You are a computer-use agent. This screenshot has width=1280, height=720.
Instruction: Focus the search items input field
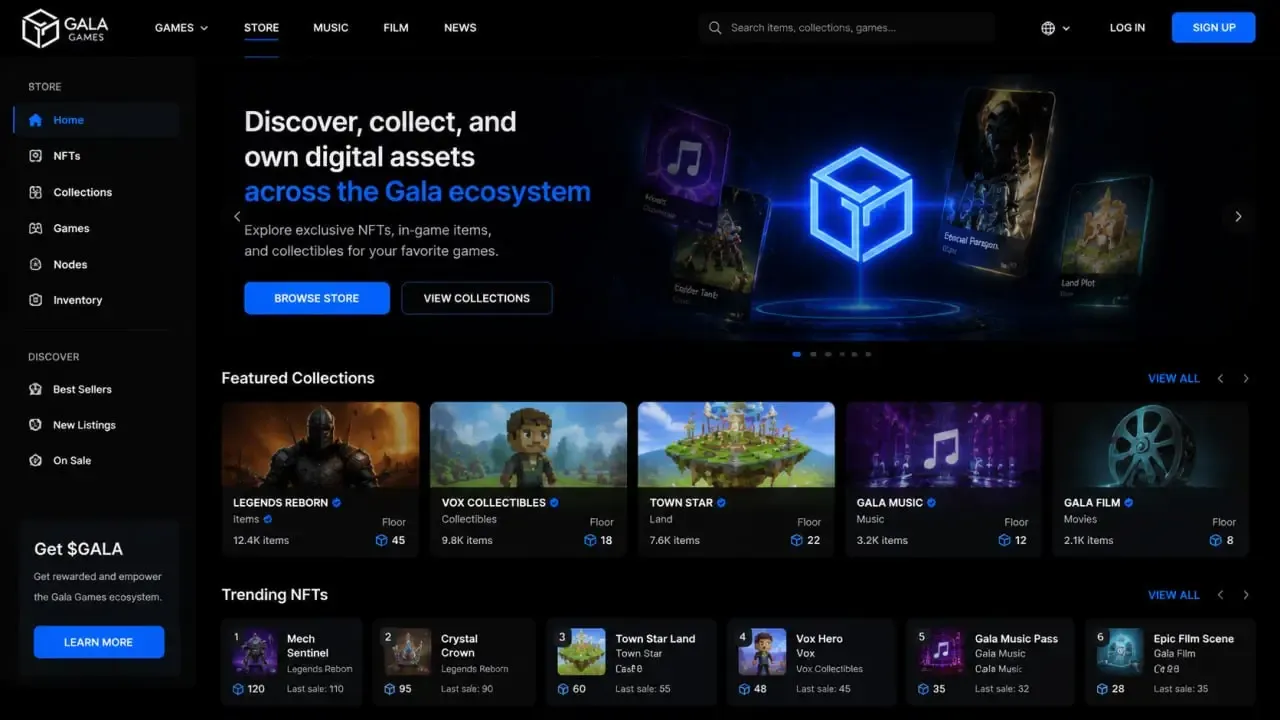click(x=848, y=28)
